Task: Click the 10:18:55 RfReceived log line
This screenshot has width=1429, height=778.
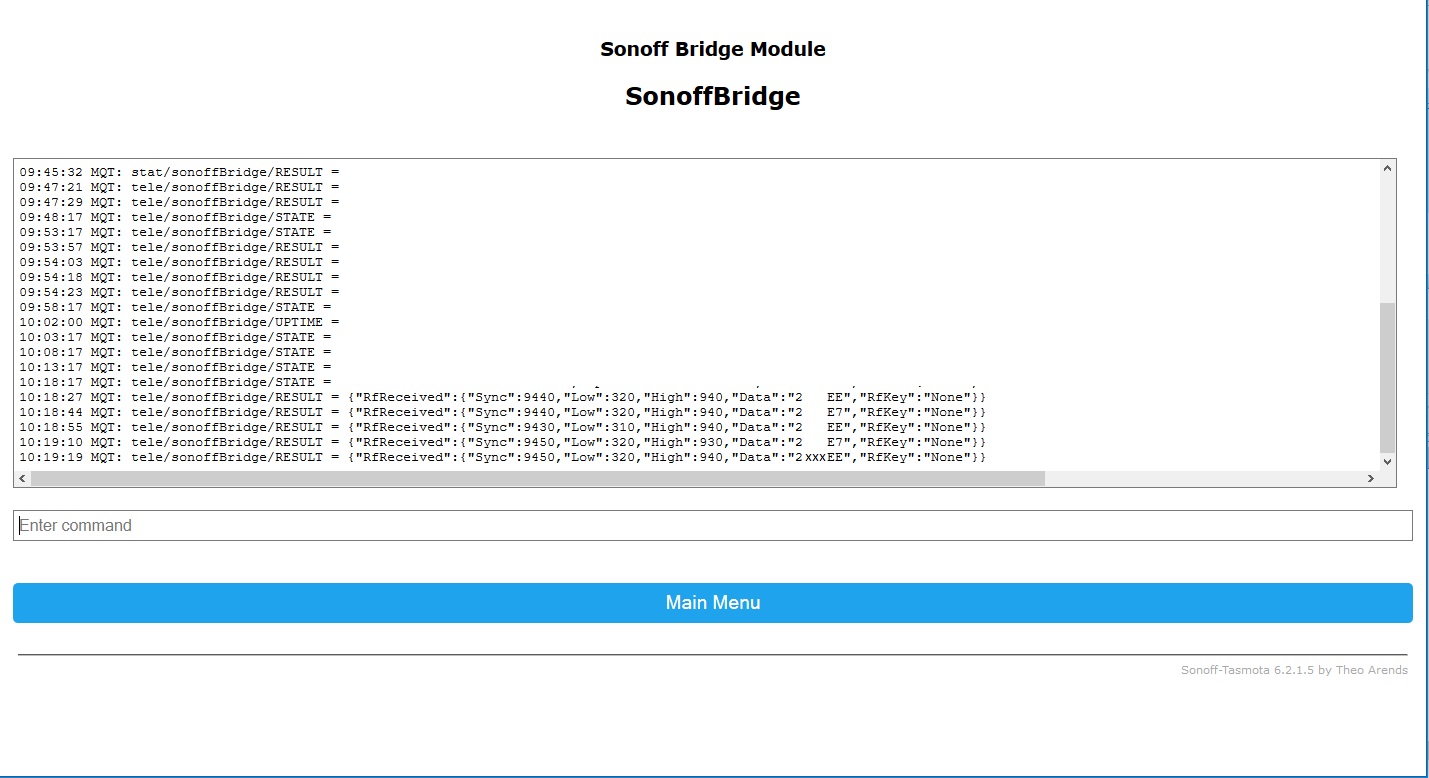Action: tap(503, 427)
